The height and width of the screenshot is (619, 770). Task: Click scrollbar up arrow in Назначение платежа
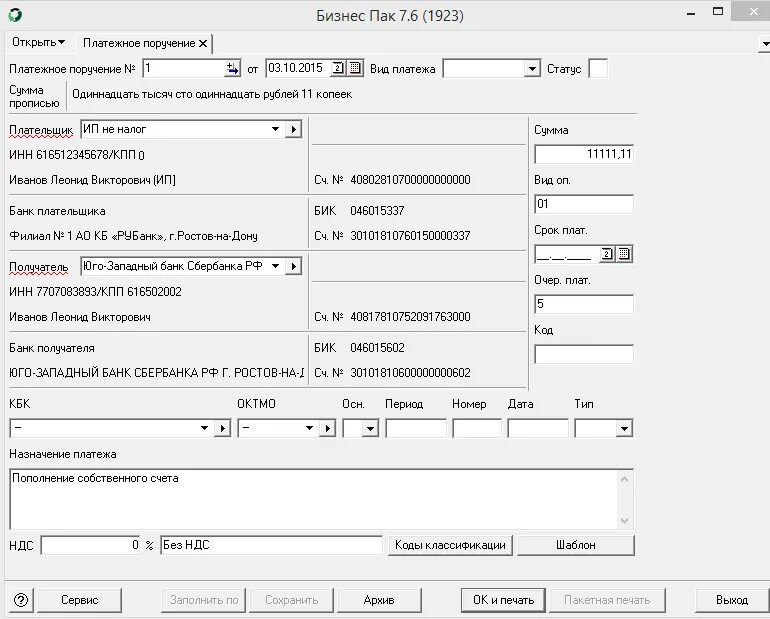point(625,479)
